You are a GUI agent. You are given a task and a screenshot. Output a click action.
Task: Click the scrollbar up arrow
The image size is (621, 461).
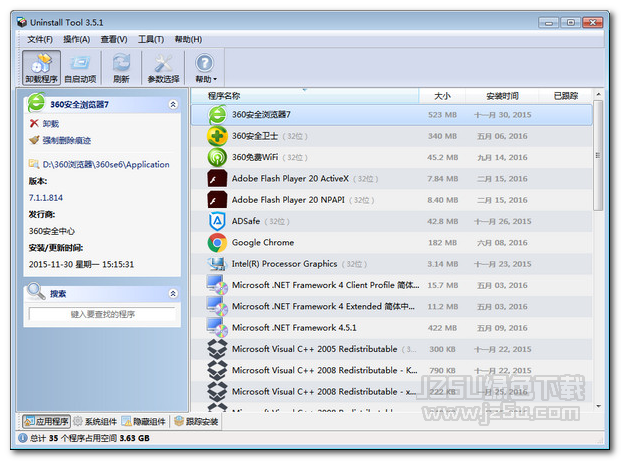[598, 94]
